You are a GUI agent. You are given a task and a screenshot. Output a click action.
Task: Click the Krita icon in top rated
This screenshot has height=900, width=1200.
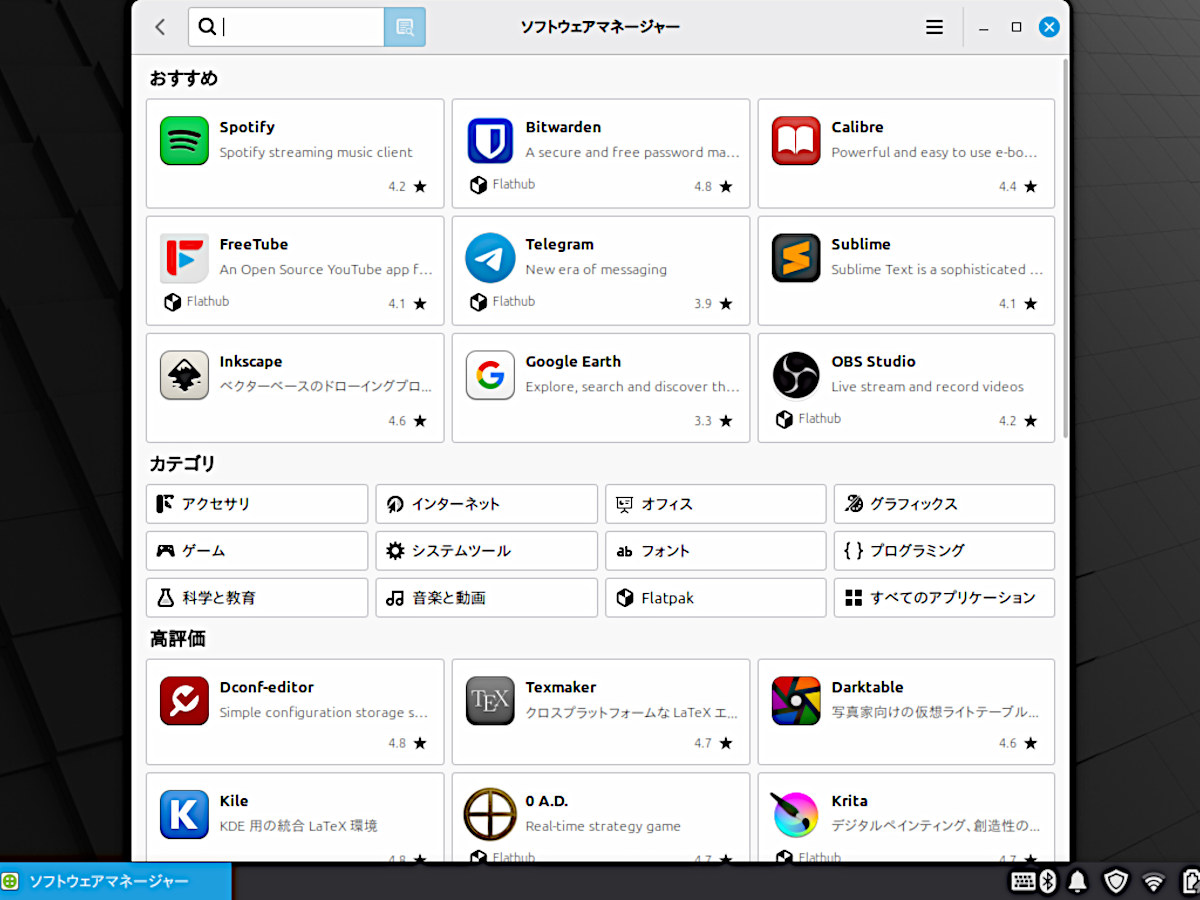point(796,814)
